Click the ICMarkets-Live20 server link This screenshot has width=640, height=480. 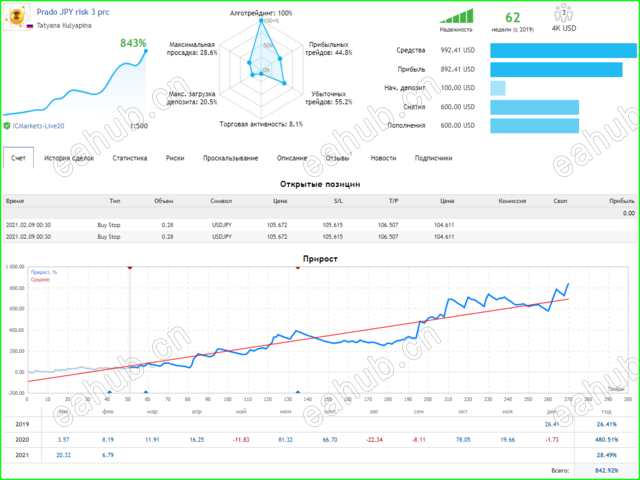[x=38, y=126]
